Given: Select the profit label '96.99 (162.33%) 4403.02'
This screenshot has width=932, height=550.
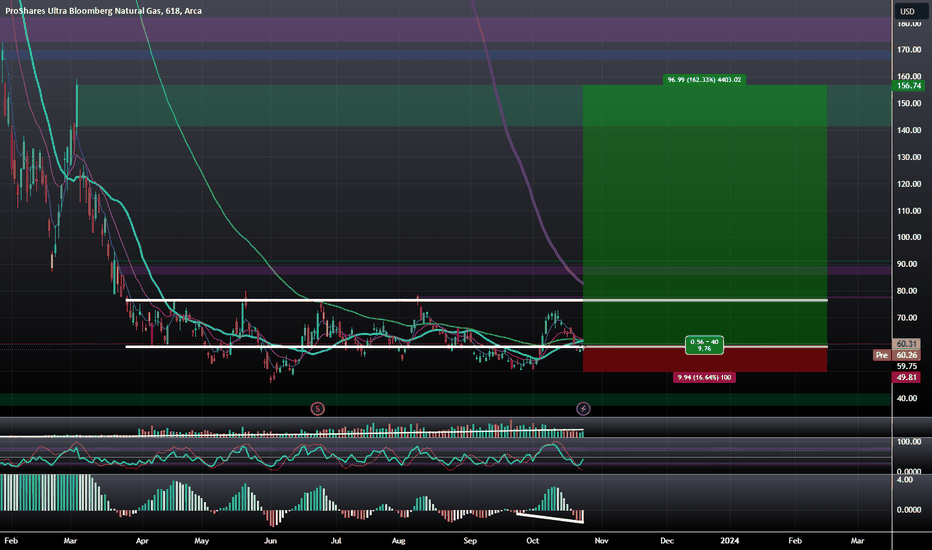Looking at the screenshot, I should click(704, 80).
